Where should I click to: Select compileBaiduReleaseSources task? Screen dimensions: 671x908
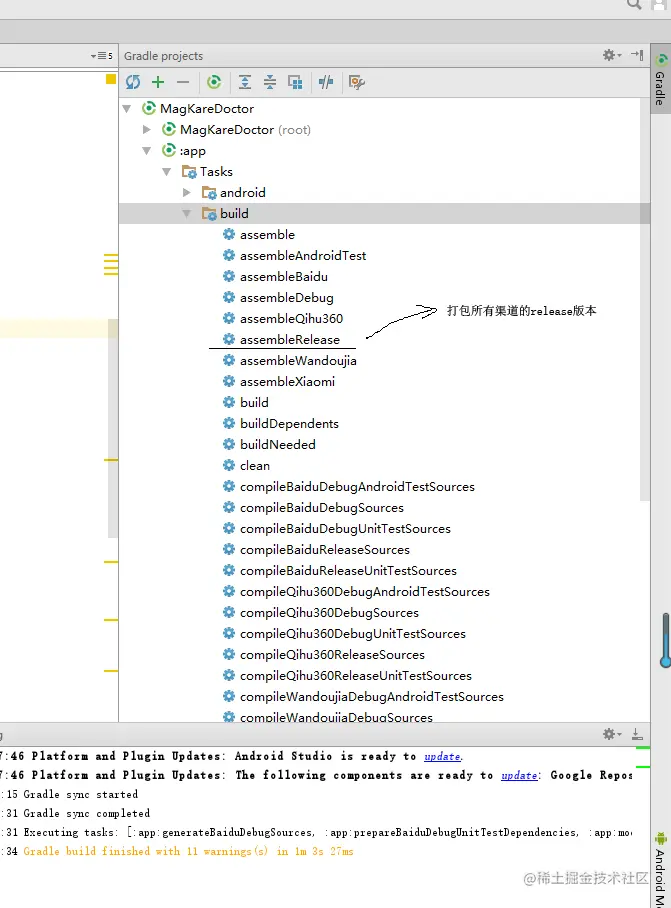coord(317,550)
